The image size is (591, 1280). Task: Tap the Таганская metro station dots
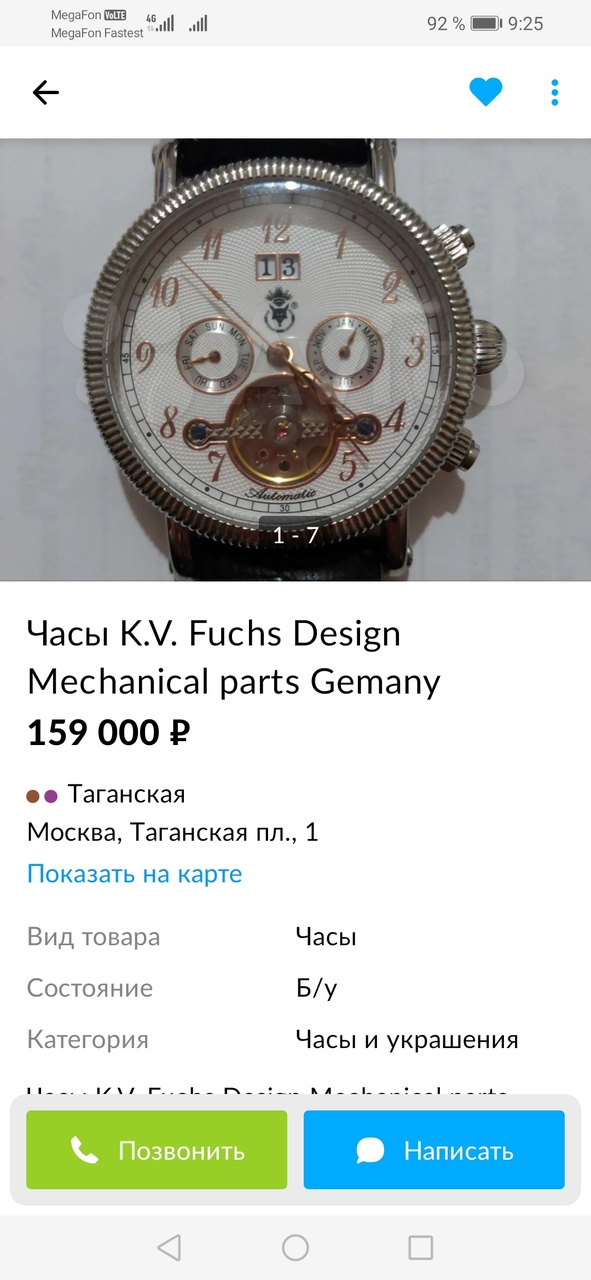42,796
